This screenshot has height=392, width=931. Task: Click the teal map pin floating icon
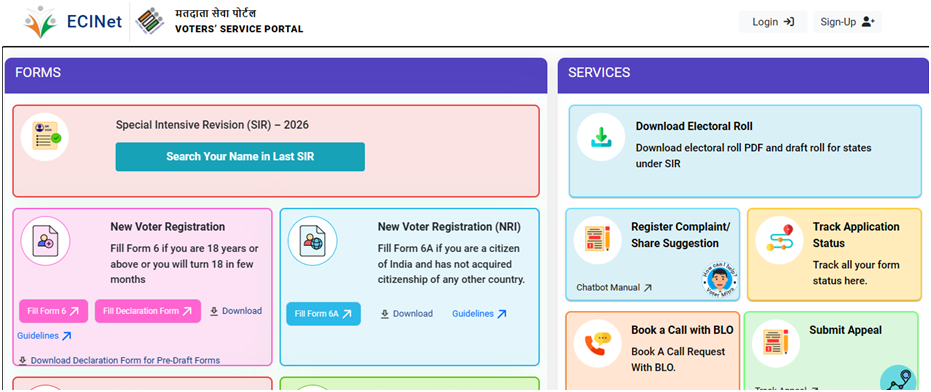point(899,379)
